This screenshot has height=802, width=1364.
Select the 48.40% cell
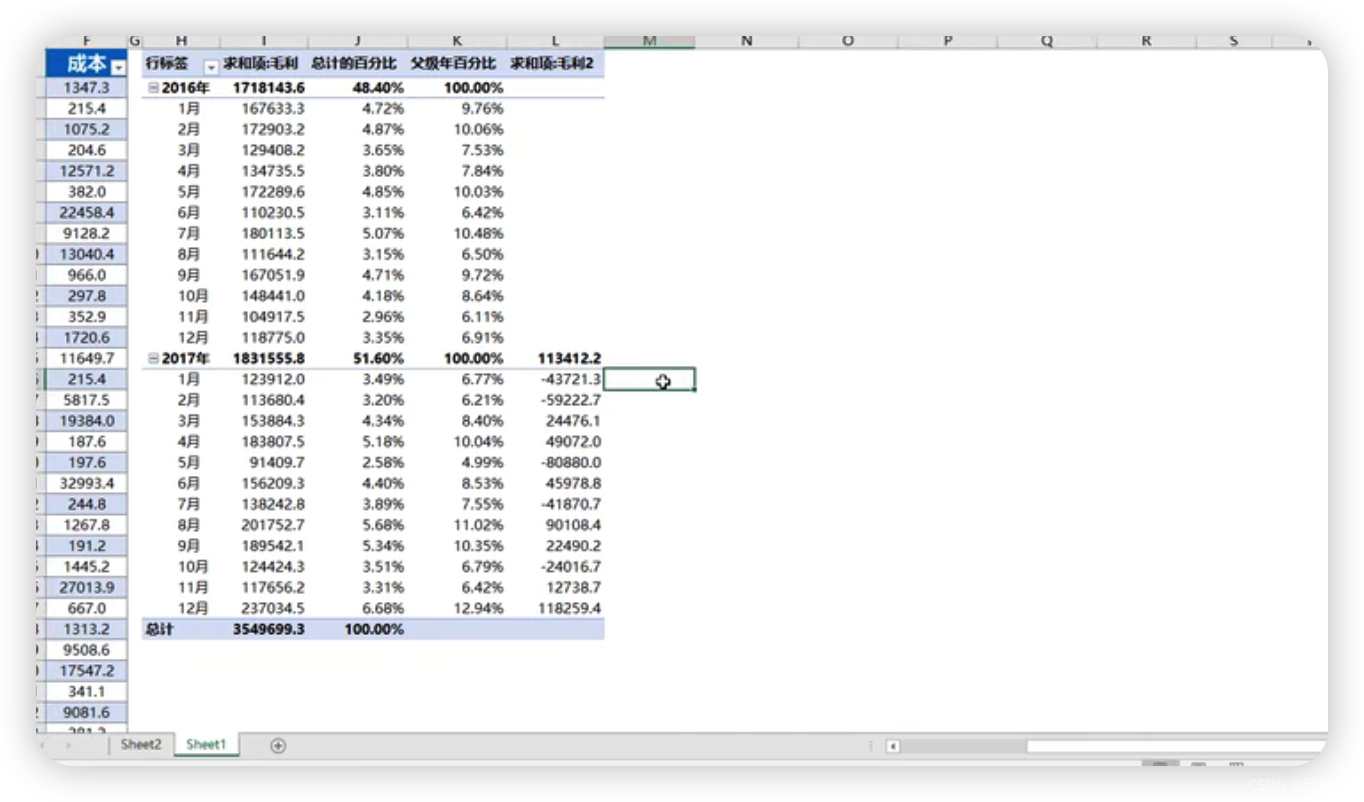coord(357,88)
